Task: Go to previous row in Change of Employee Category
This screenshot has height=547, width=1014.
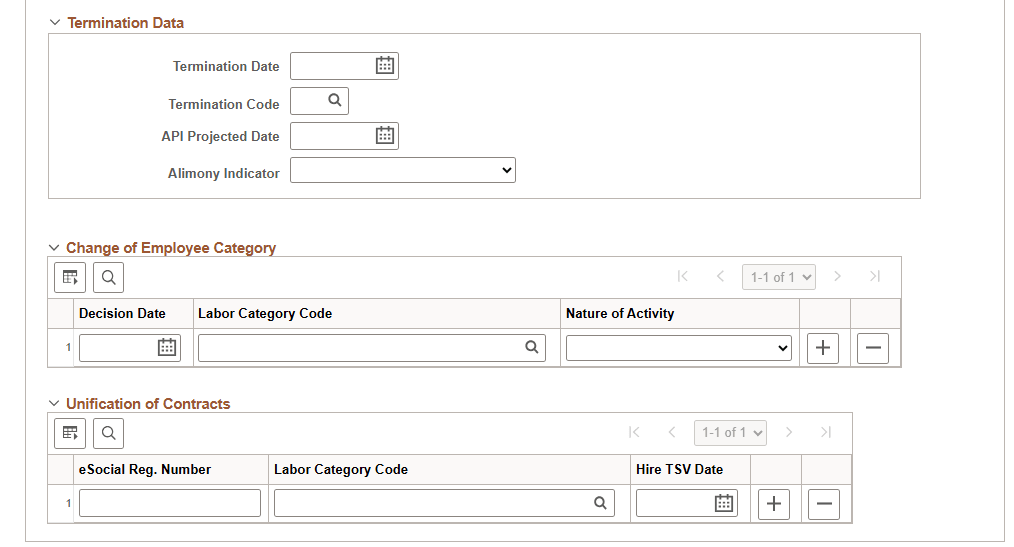Action: tap(720, 277)
